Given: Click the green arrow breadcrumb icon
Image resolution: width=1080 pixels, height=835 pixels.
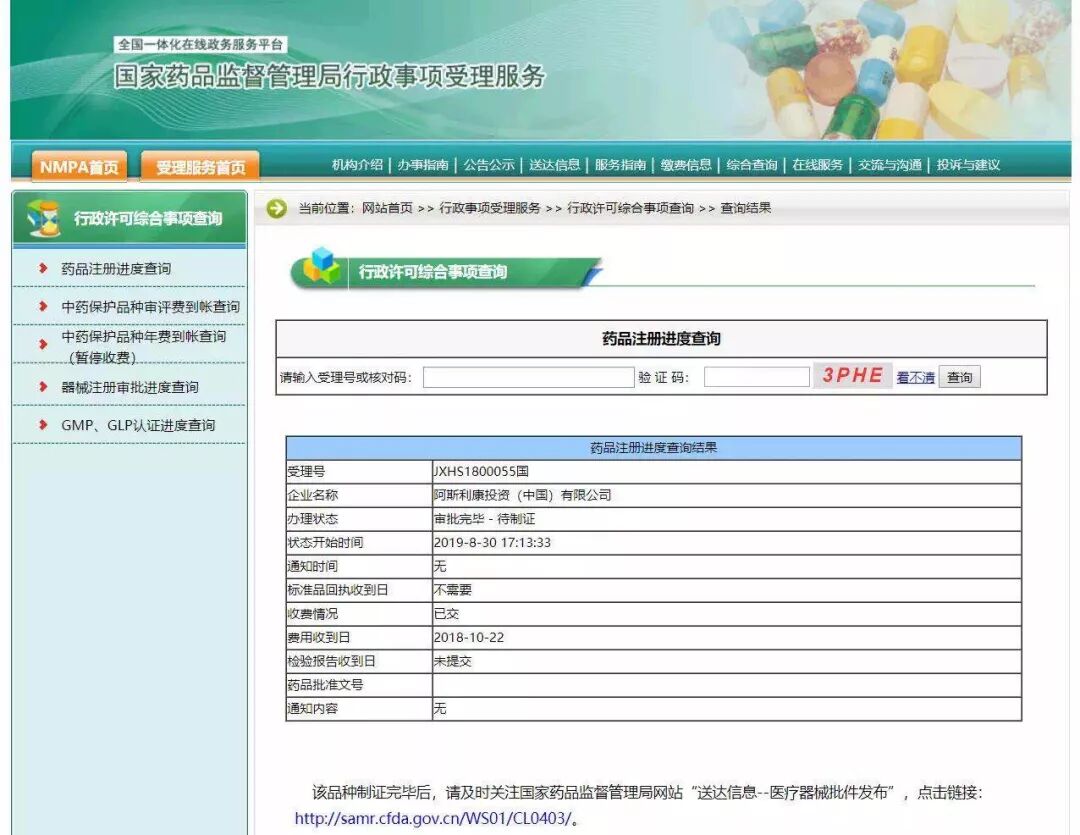Looking at the screenshot, I should [277, 208].
